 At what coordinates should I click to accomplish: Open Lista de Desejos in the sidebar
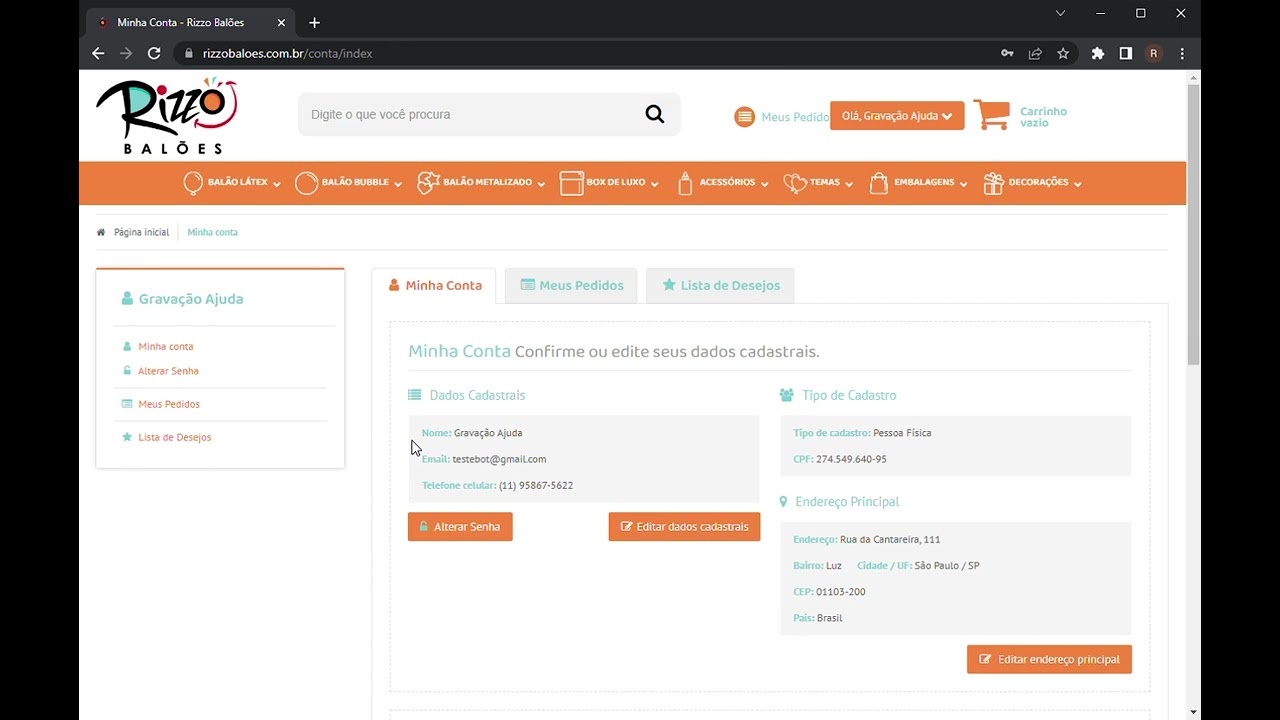click(x=175, y=437)
